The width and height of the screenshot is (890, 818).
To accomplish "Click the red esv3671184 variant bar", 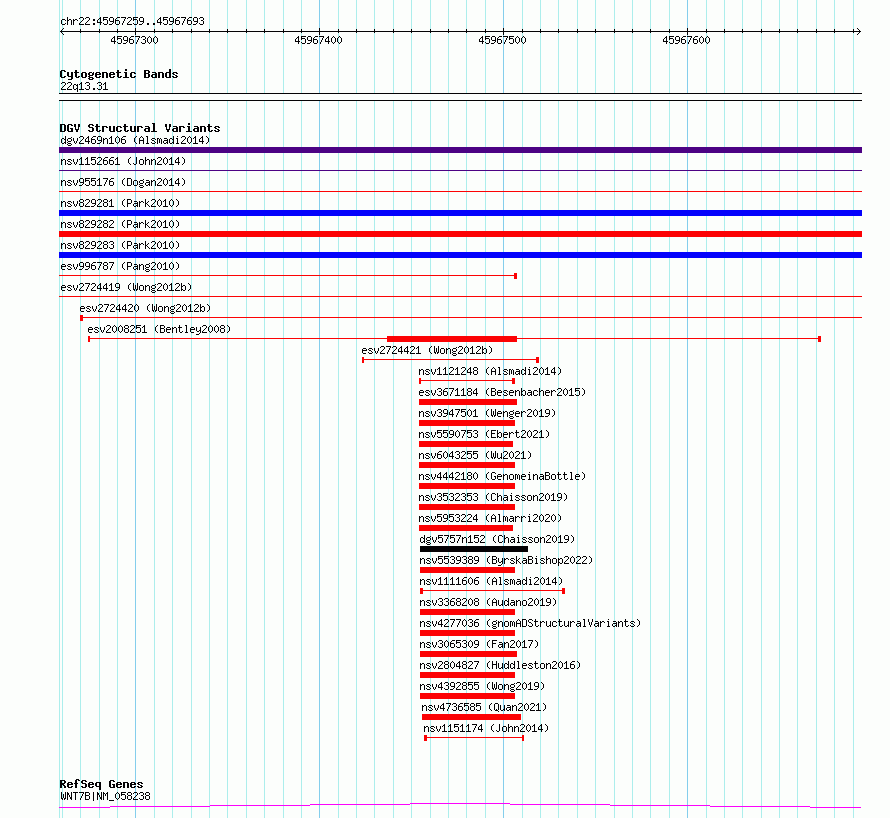I will (468, 402).
